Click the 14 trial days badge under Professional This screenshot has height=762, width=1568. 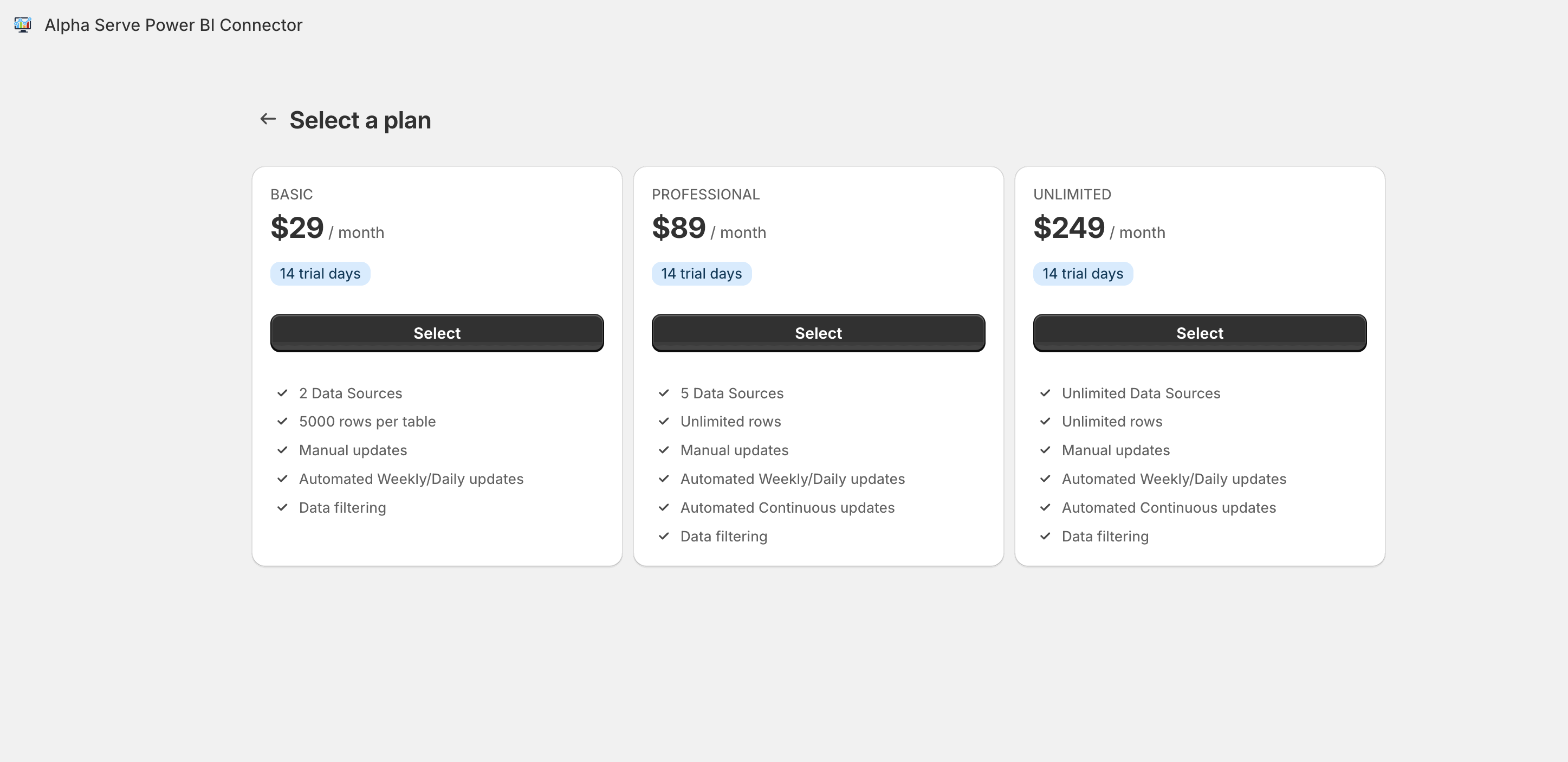[x=701, y=273]
